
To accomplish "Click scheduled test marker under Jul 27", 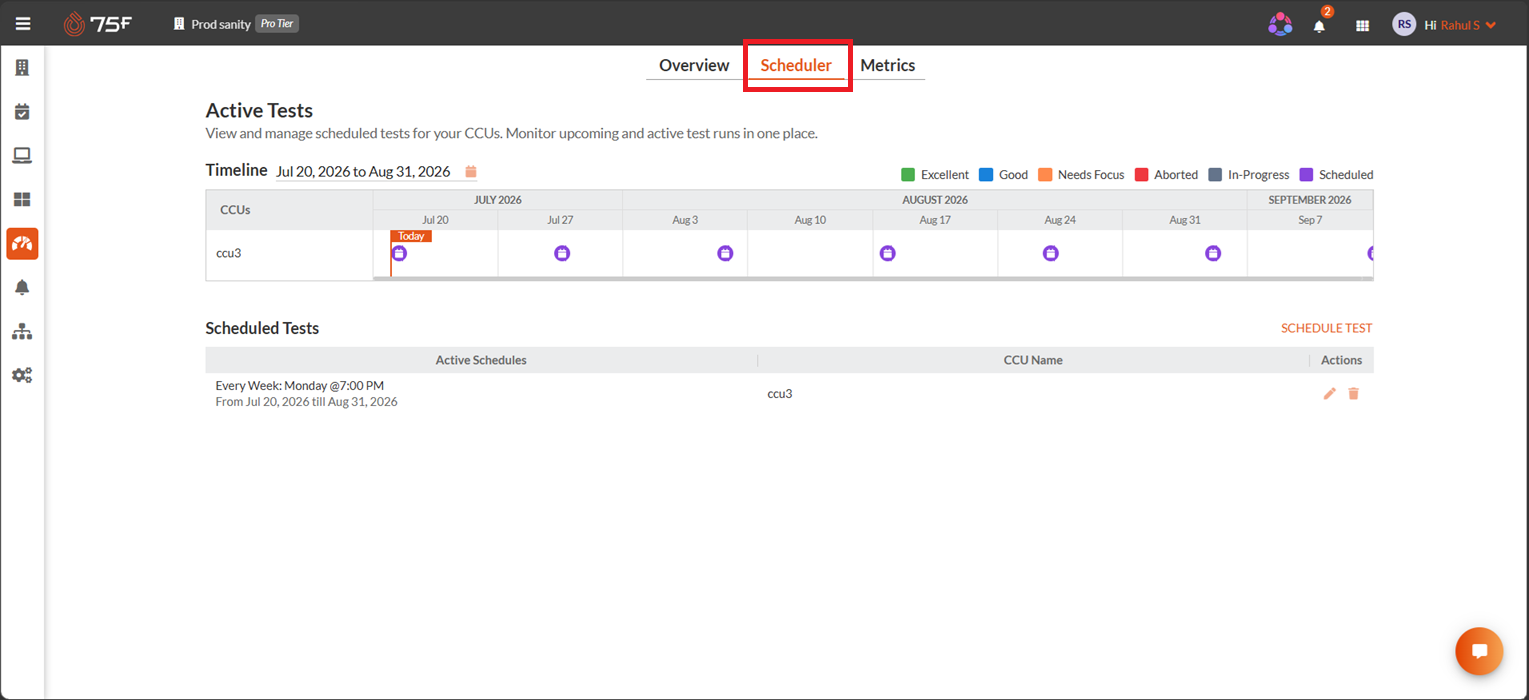I will (x=562, y=254).
